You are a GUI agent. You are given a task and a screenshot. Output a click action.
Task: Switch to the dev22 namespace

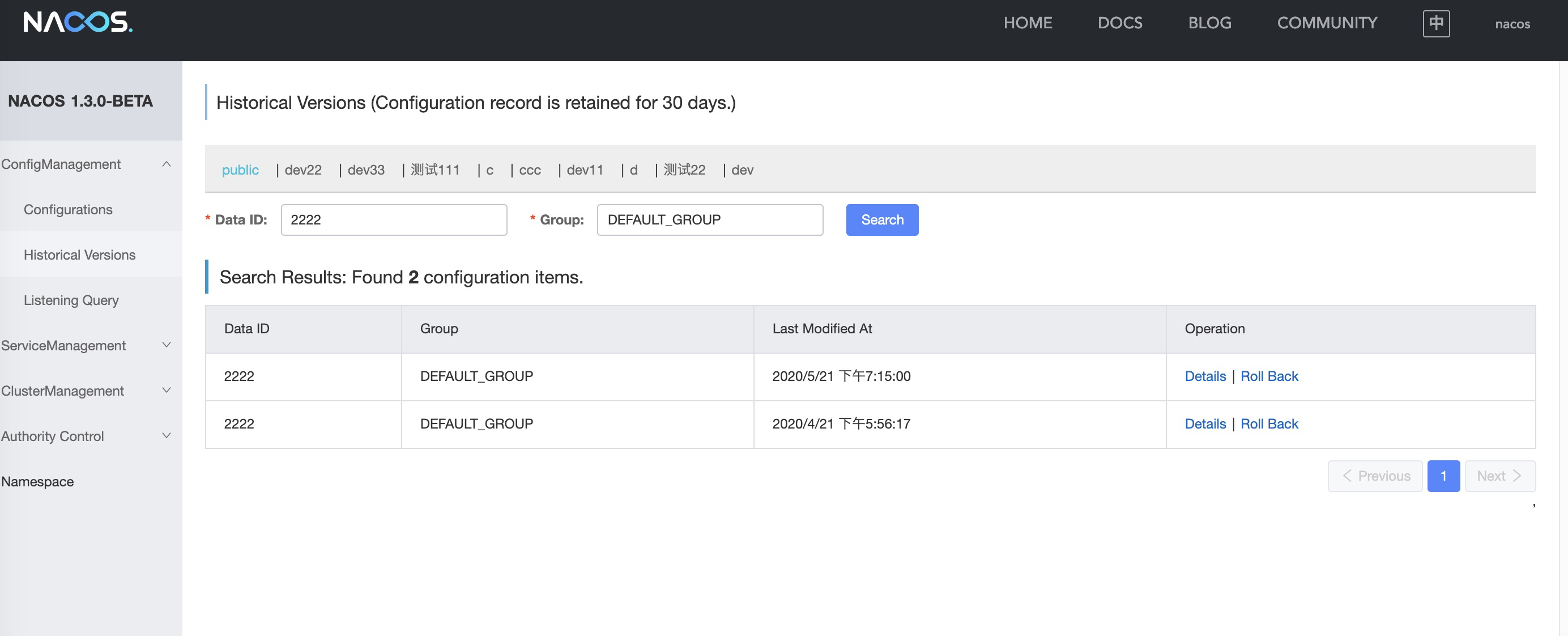tap(302, 170)
